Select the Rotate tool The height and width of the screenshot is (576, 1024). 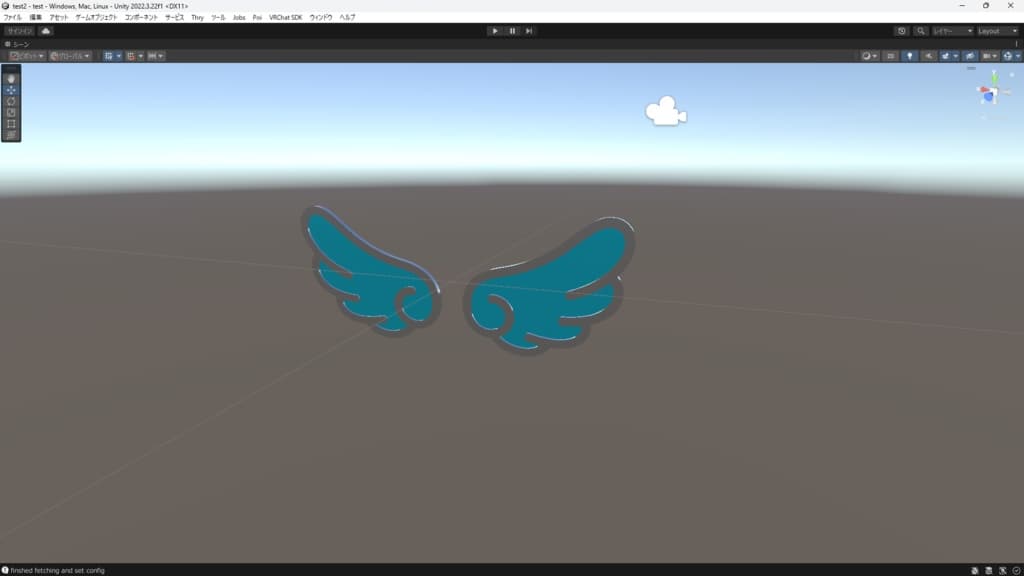point(11,101)
